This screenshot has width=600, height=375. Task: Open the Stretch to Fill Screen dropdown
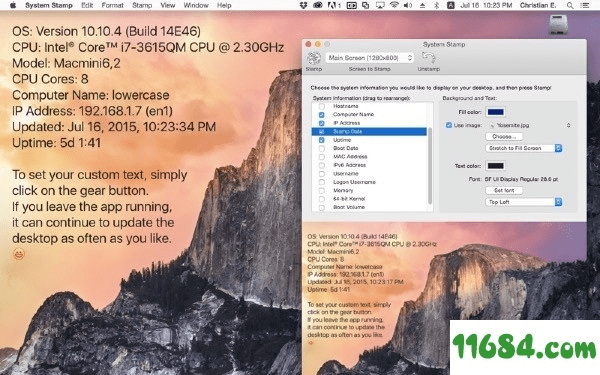[523, 148]
